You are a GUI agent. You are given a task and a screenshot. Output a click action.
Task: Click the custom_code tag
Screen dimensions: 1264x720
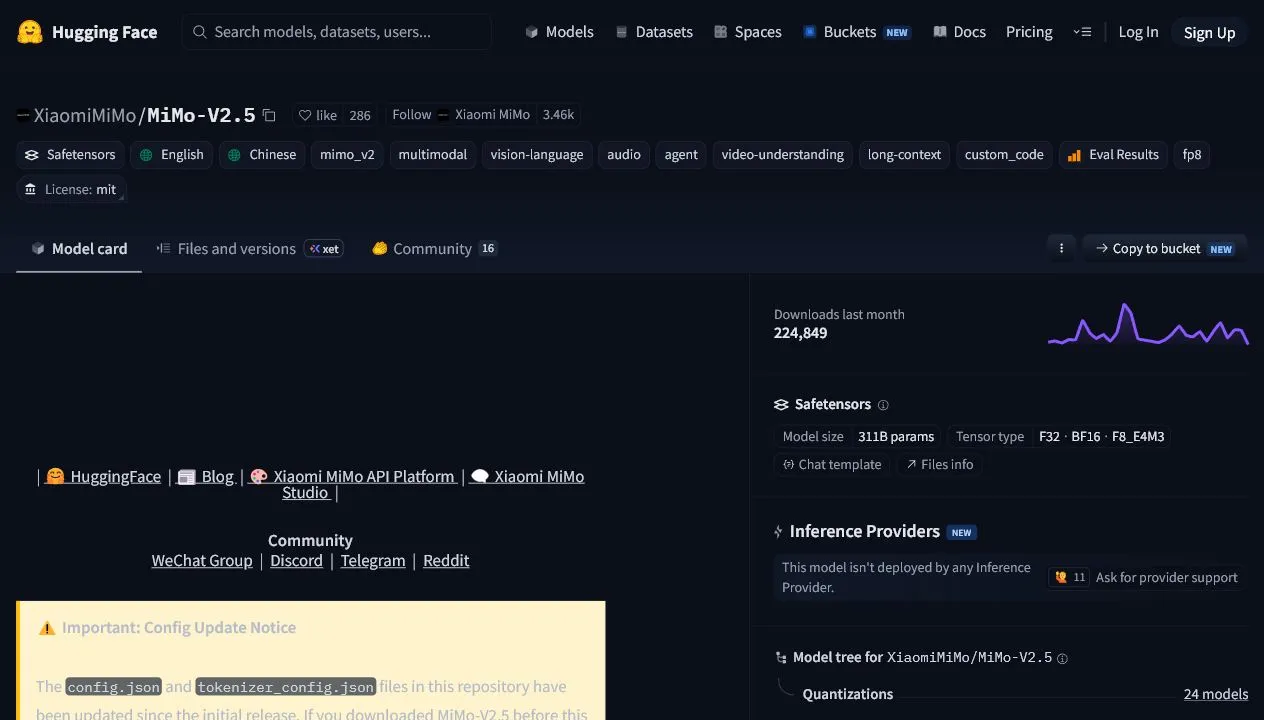[1004, 155]
